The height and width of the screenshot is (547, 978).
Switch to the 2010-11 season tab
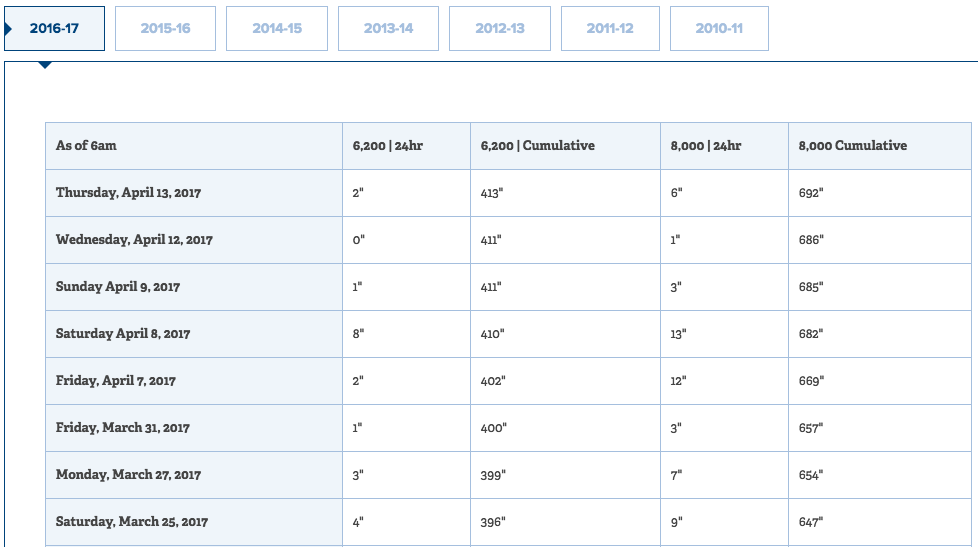[x=719, y=29]
